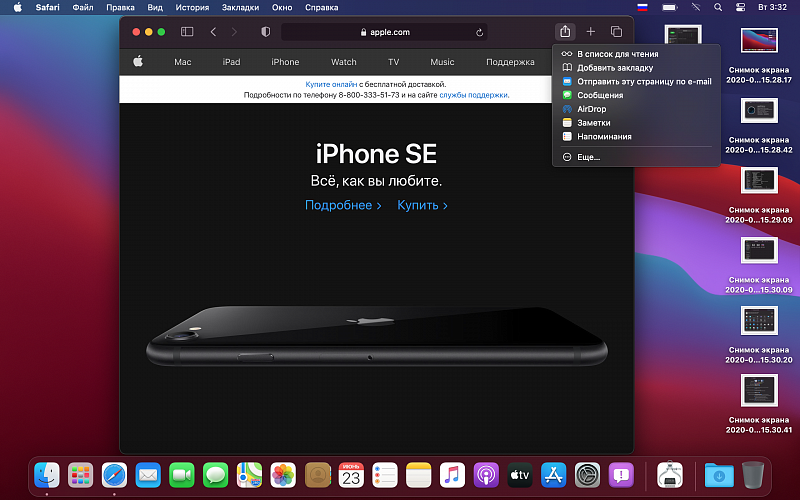Open Photos from the Dock
The height and width of the screenshot is (500, 800).
click(x=283, y=476)
